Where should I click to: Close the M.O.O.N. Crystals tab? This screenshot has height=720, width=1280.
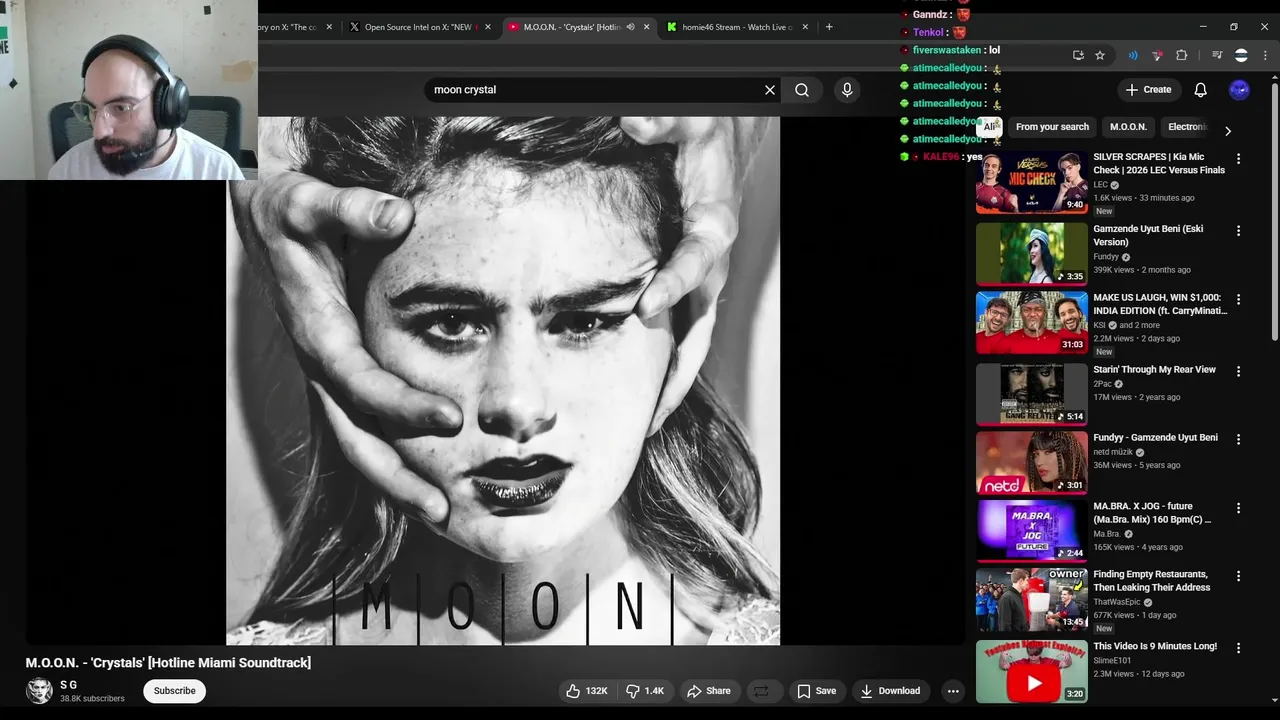coord(646,27)
